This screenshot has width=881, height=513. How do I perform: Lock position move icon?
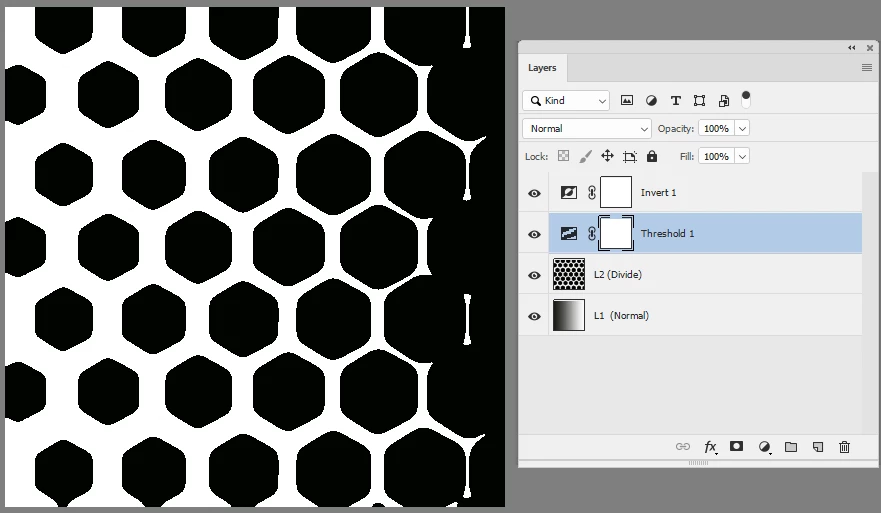click(x=607, y=156)
